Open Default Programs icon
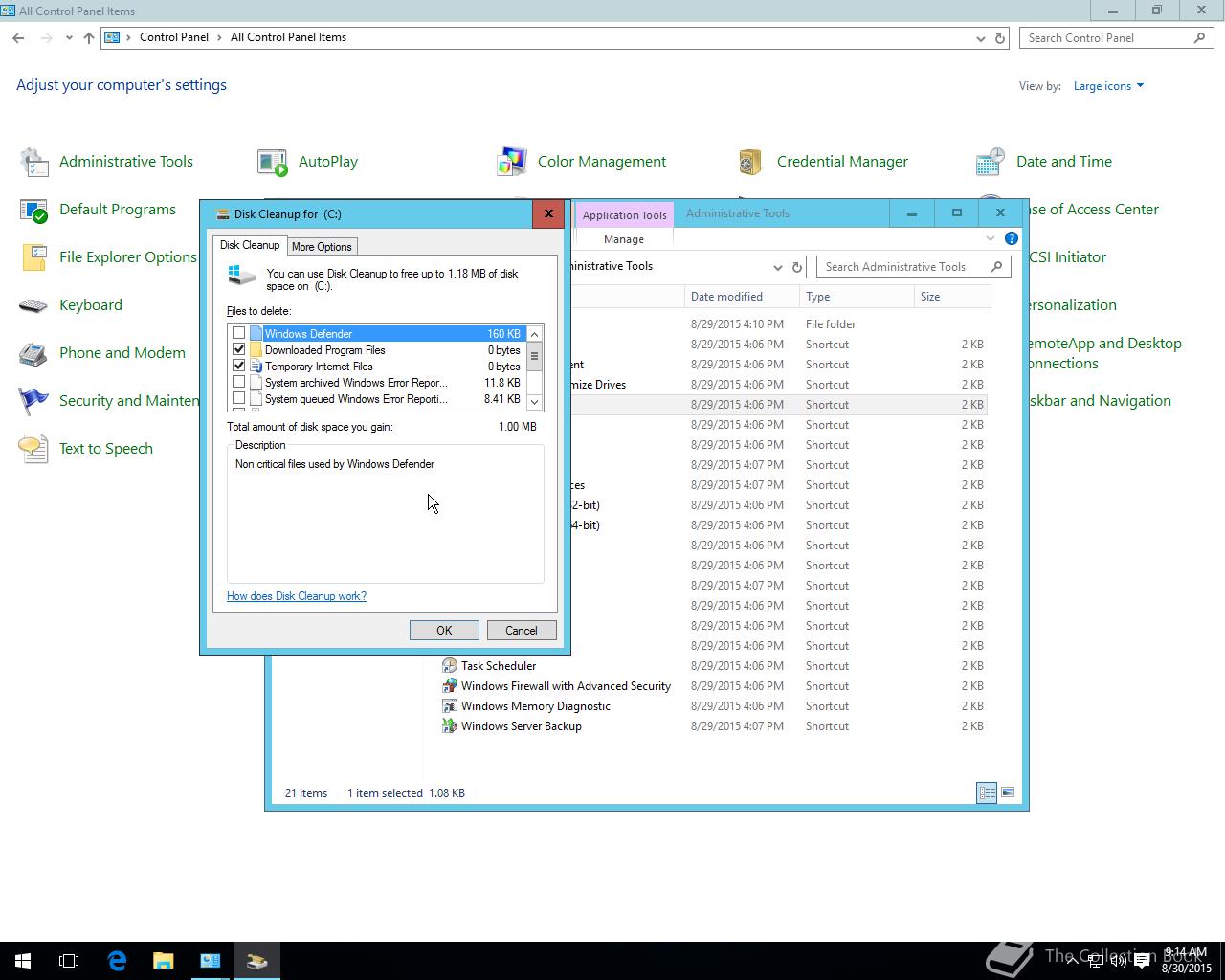 point(34,210)
